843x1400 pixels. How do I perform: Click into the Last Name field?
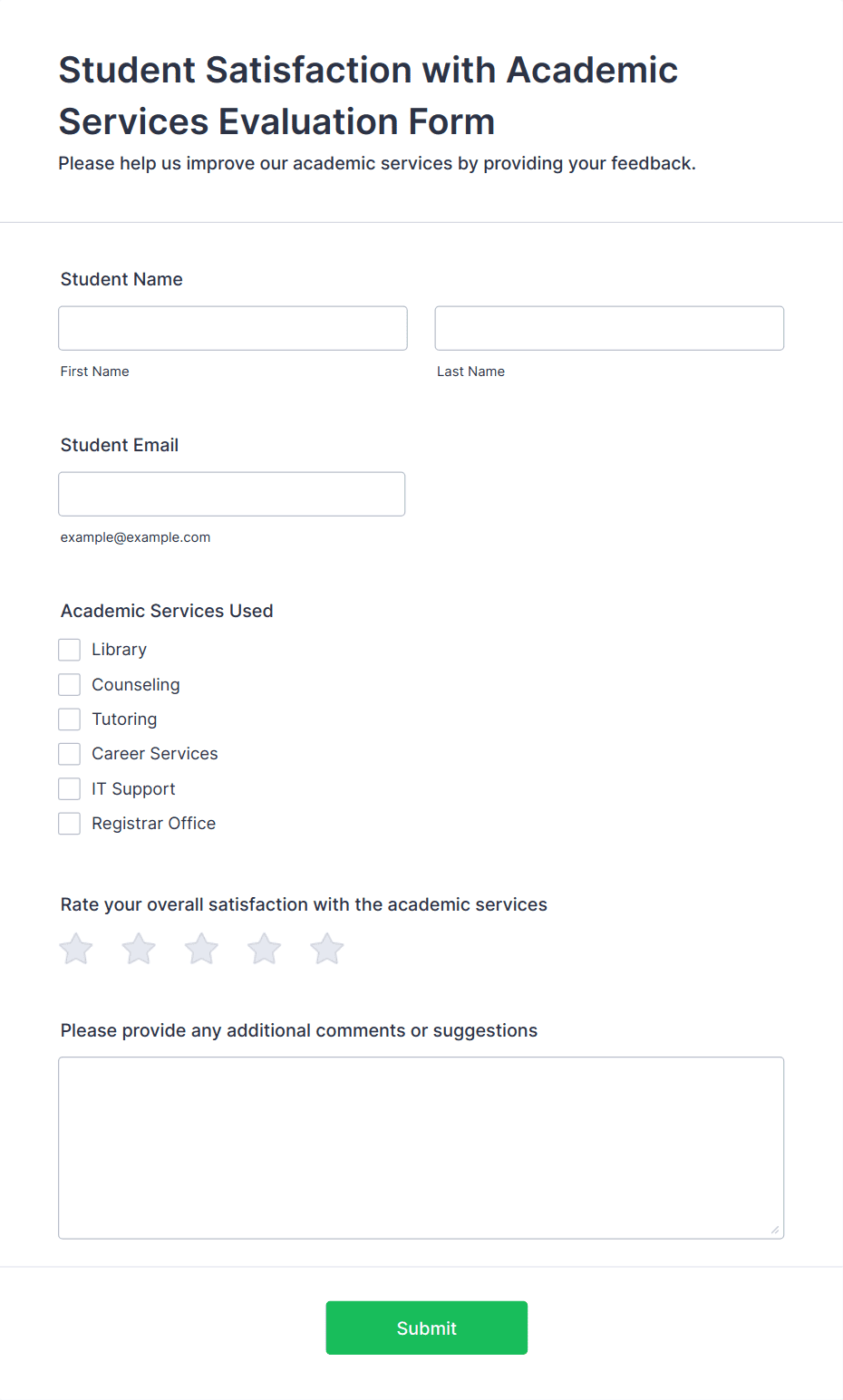[609, 328]
